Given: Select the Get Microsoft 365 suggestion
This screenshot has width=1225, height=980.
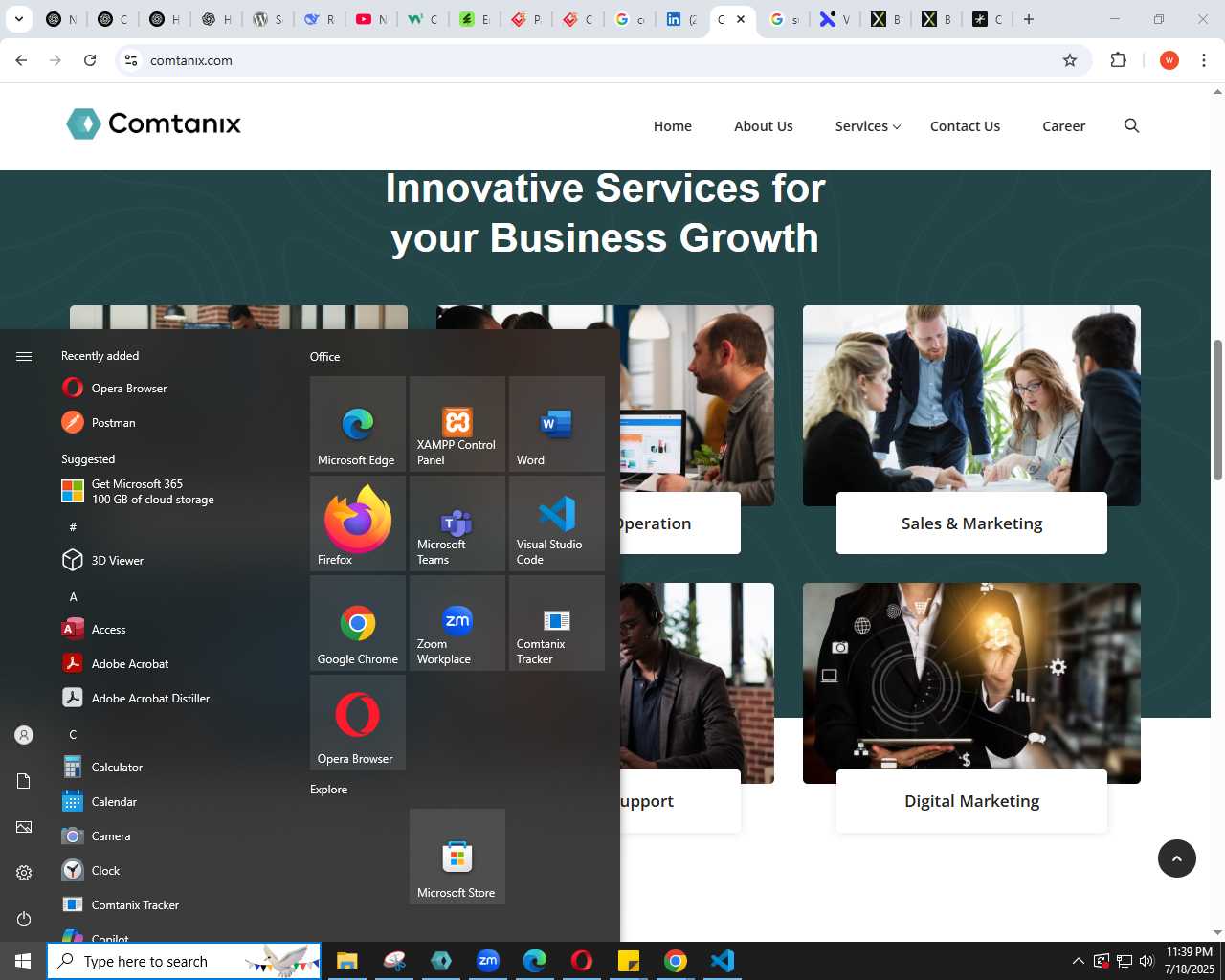Looking at the screenshot, I should pos(172,492).
